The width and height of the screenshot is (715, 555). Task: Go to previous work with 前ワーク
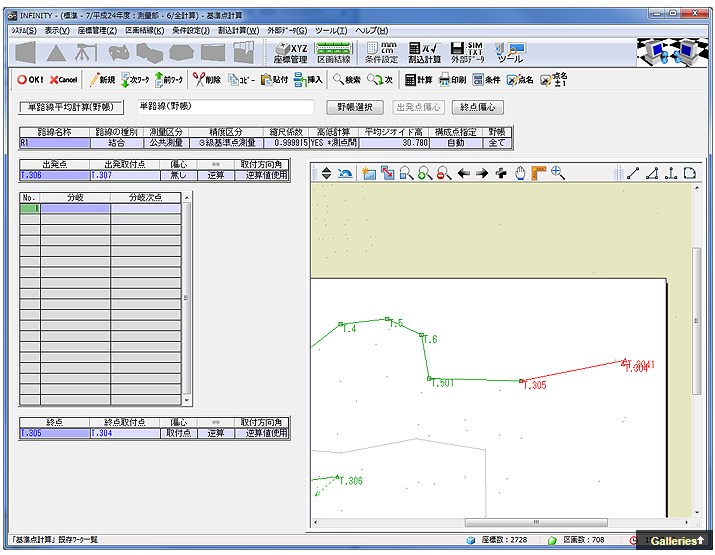click(169, 80)
